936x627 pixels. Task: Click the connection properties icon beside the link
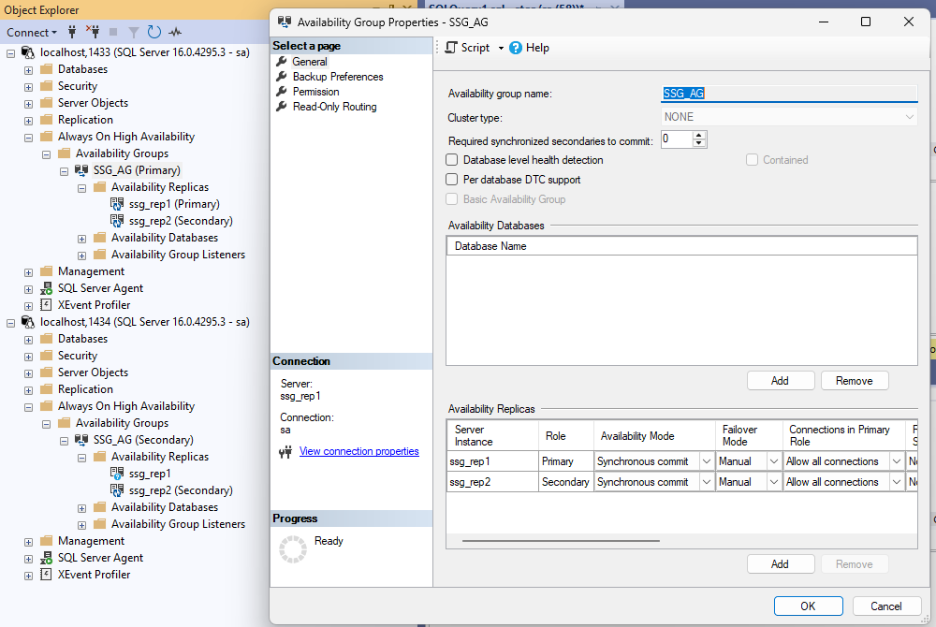tap(285, 452)
